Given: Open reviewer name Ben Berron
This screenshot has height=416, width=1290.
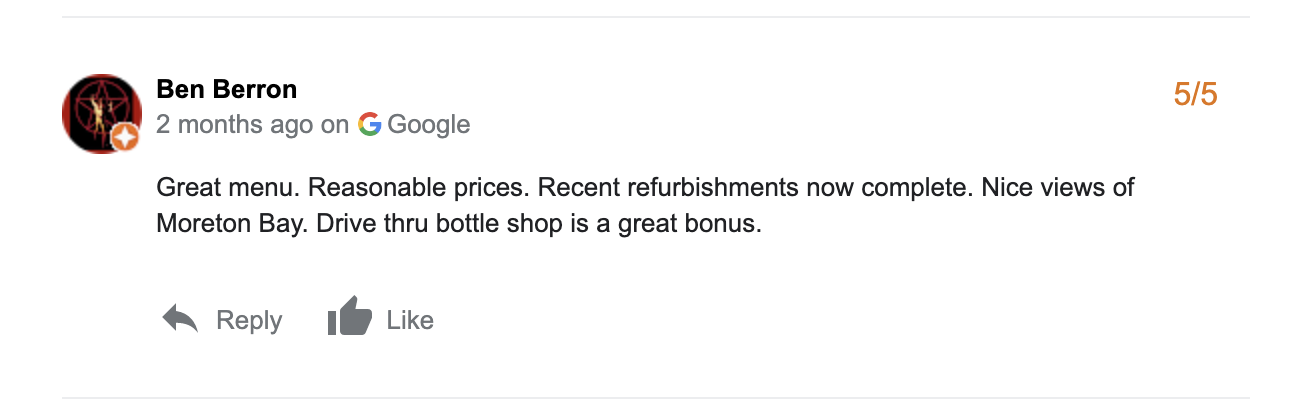Looking at the screenshot, I should point(227,89).
